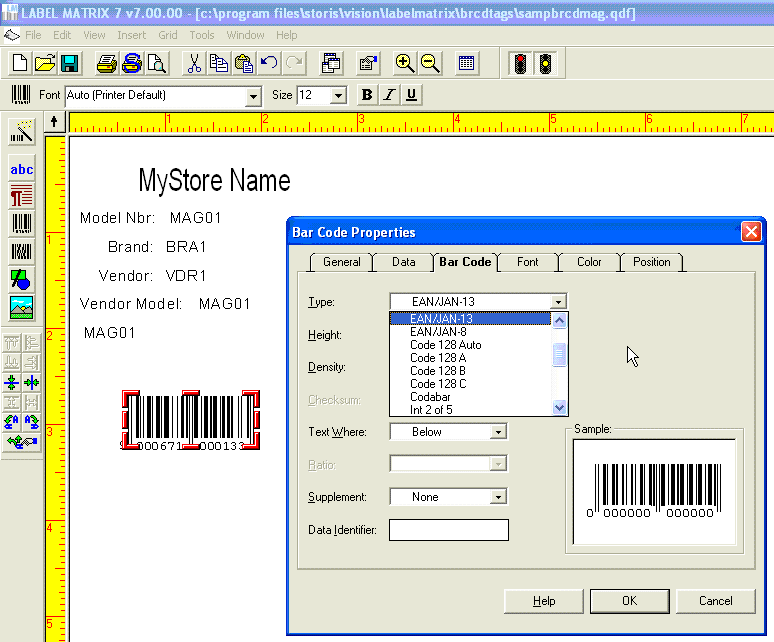Select the paragraph text tool

coord(22,196)
